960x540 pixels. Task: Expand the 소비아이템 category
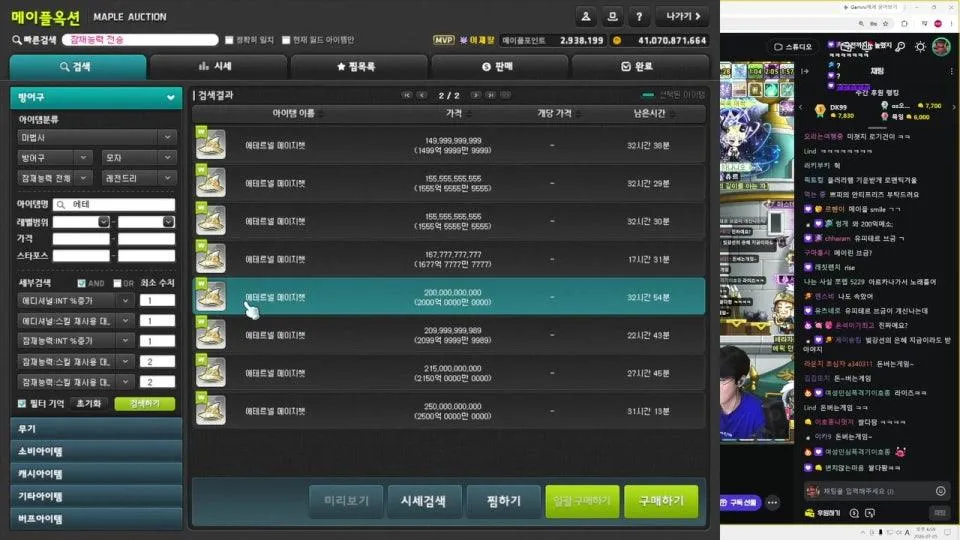click(x=96, y=451)
